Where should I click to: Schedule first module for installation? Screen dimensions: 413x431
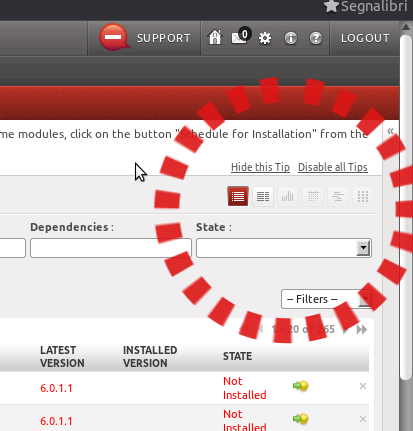click(x=300, y=386)
